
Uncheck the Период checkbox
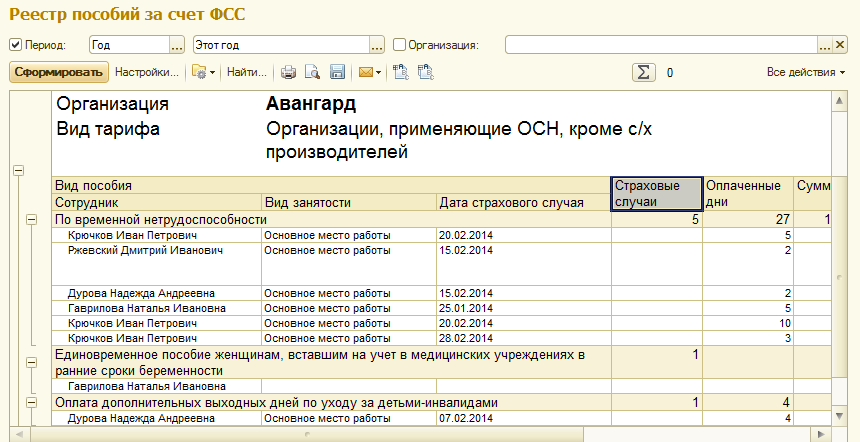coord(16,44)
